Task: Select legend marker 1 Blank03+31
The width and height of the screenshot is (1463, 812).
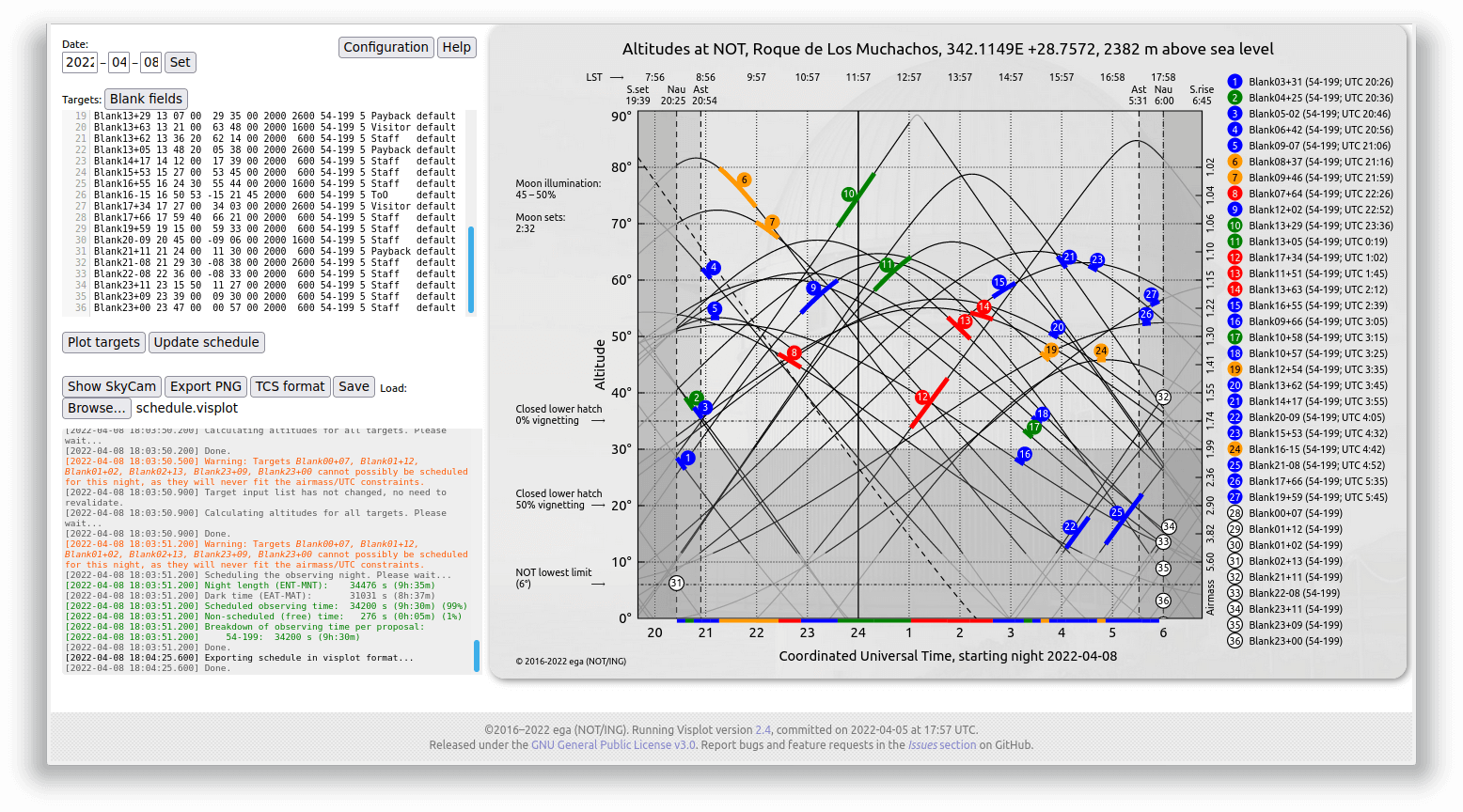Action: 1235,82
